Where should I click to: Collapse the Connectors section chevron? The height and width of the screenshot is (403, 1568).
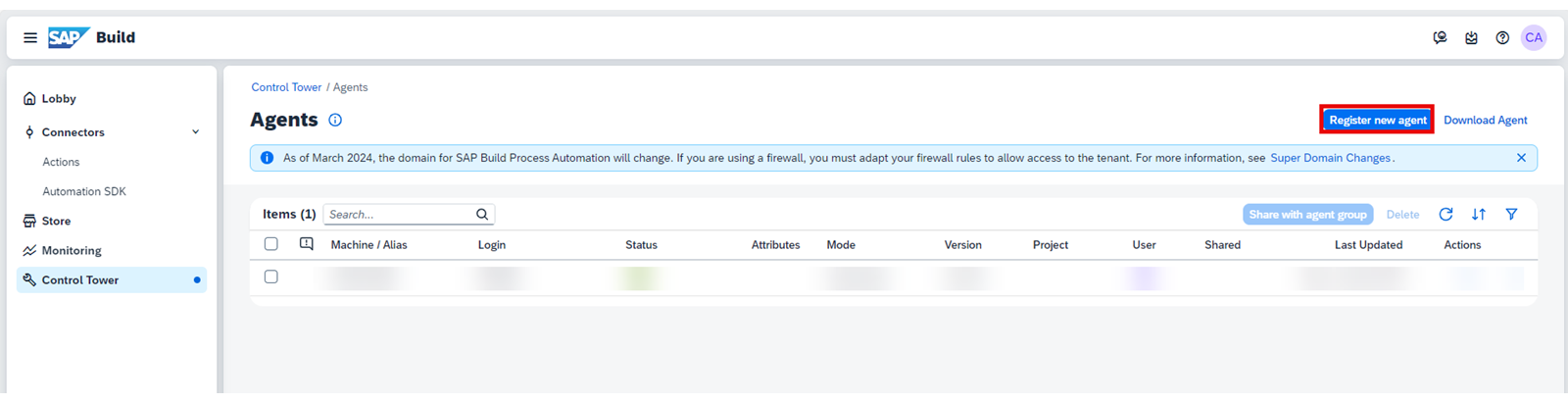195,131
